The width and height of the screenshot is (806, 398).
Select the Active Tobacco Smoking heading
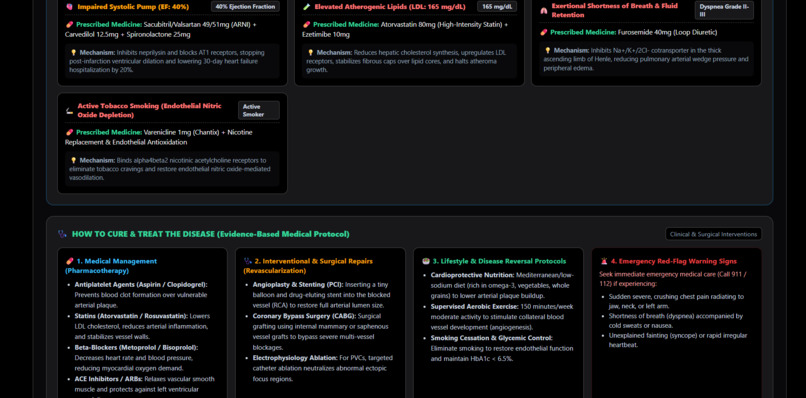coord(150,110)
